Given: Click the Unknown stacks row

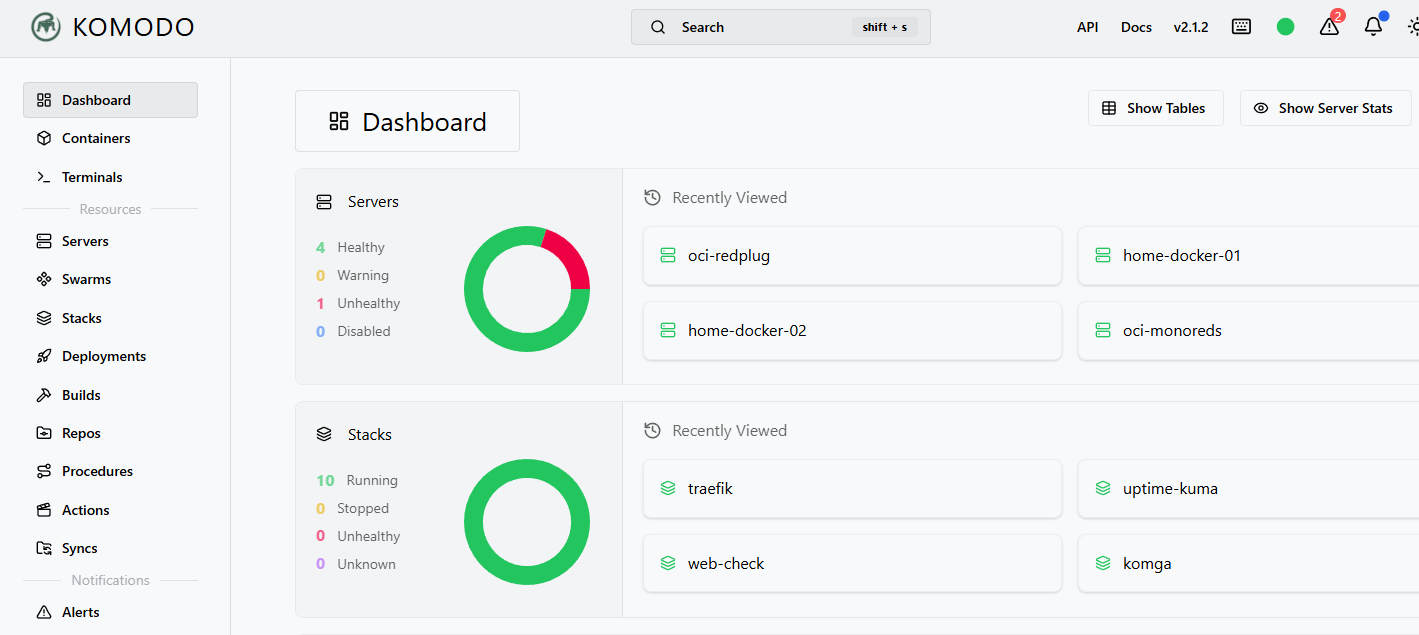Looking at the screenshot, I should (x=356, y=565).
